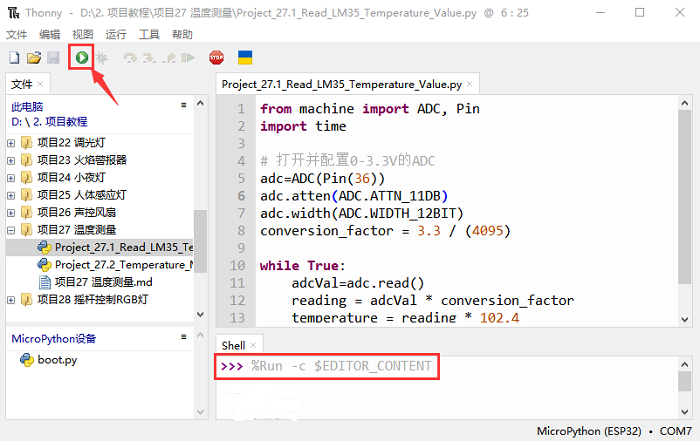Collapse the 项目27 温度测量 folder
The height and width of the screenshot is (441, 700).
point(11,229)
